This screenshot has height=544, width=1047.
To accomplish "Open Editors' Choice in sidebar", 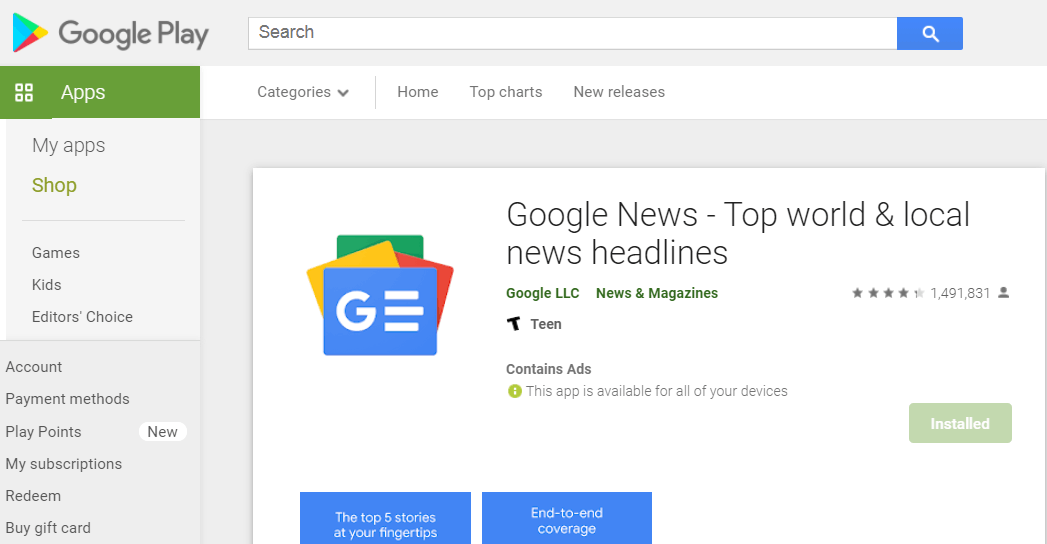I will coord(82,317).
